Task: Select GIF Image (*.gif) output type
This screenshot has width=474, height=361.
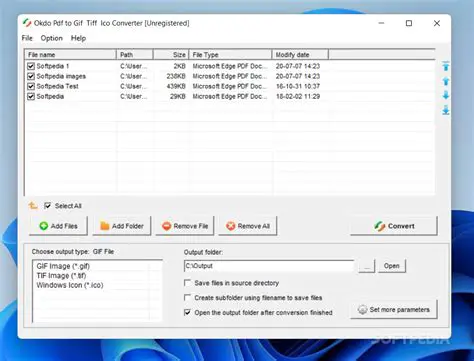Action: tap(63, 266)
